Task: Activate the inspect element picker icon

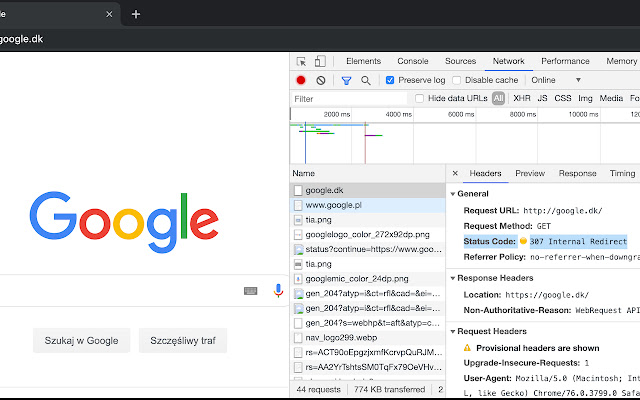Action: [301, 62]
